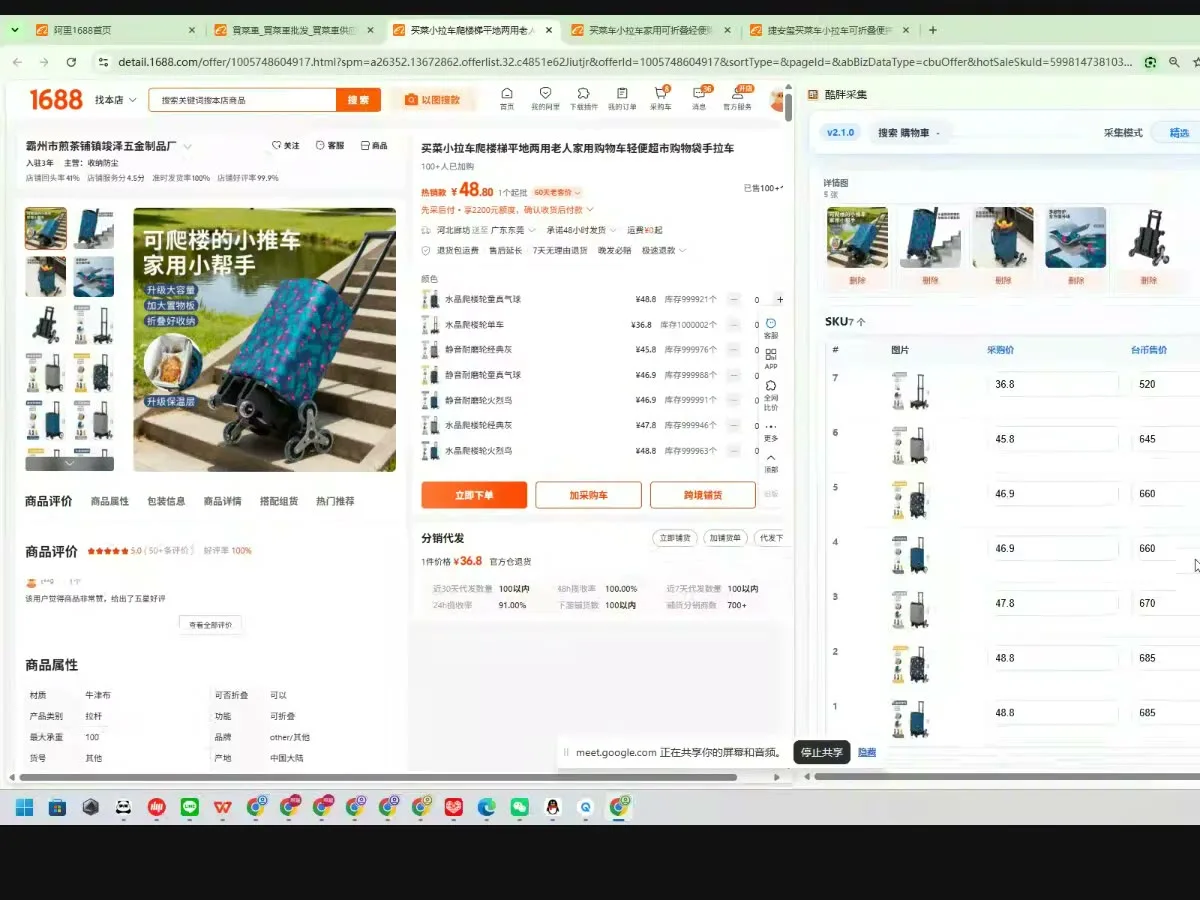Open WPS Office from the taskbar
Viewport: 1200px width, 900px height.
click(x=222, y=807)
